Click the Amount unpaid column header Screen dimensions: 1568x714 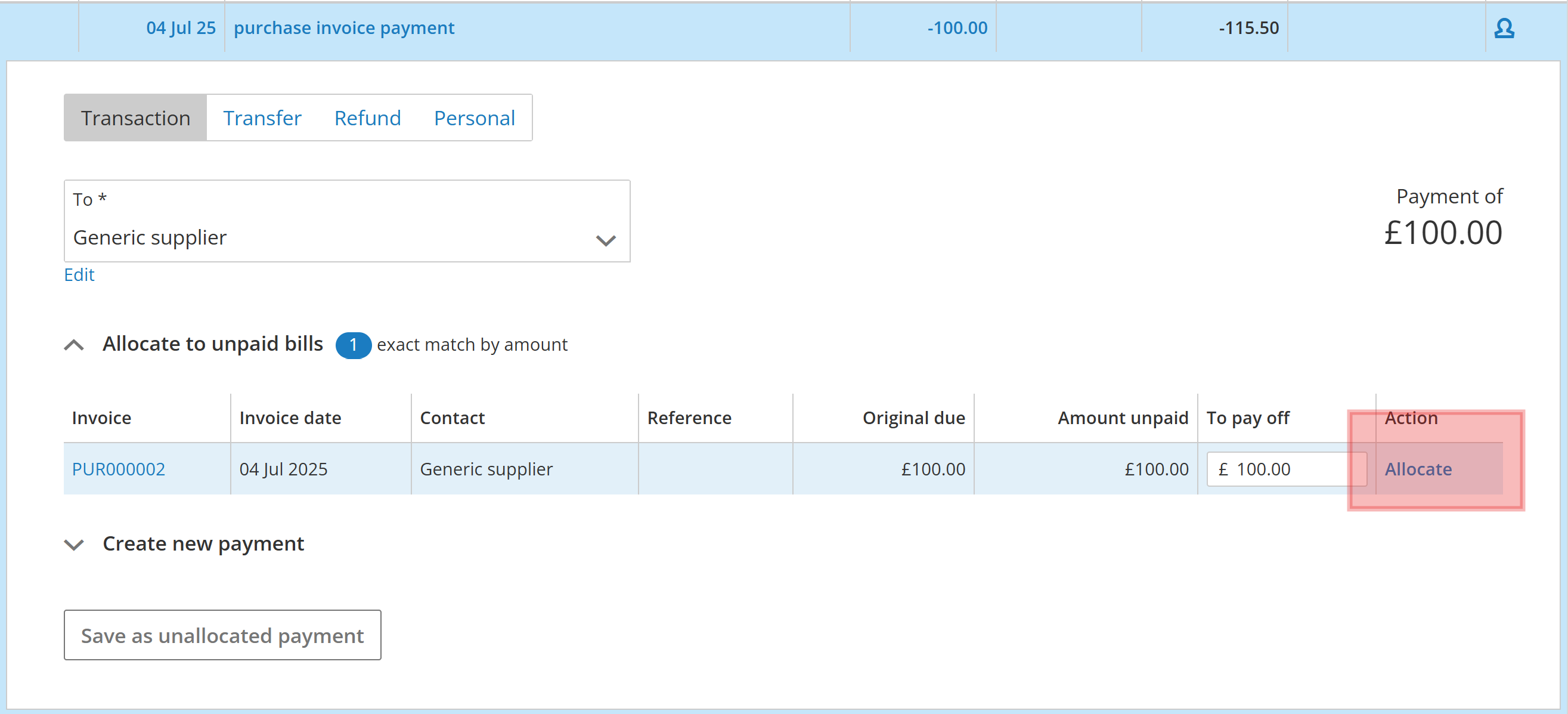[1123, 418]
